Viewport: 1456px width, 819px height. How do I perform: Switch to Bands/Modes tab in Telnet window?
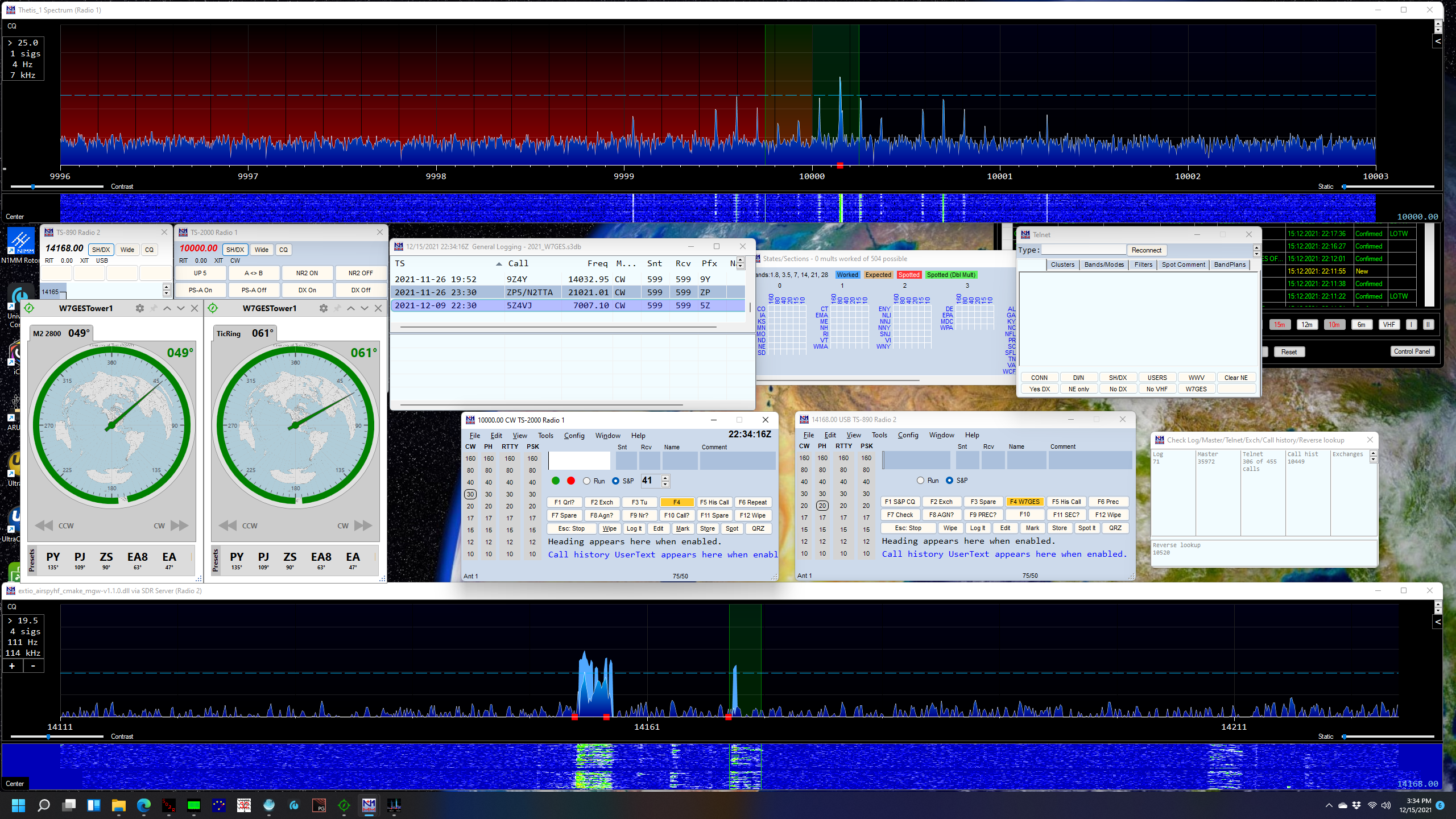pyautogui.click(x=1104, y=265)
